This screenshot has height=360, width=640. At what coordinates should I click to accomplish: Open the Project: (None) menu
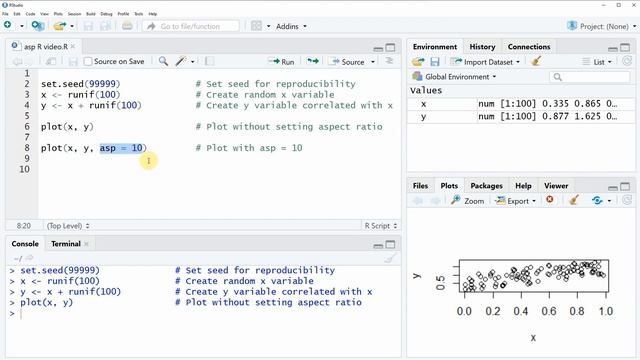click(602, 26)
